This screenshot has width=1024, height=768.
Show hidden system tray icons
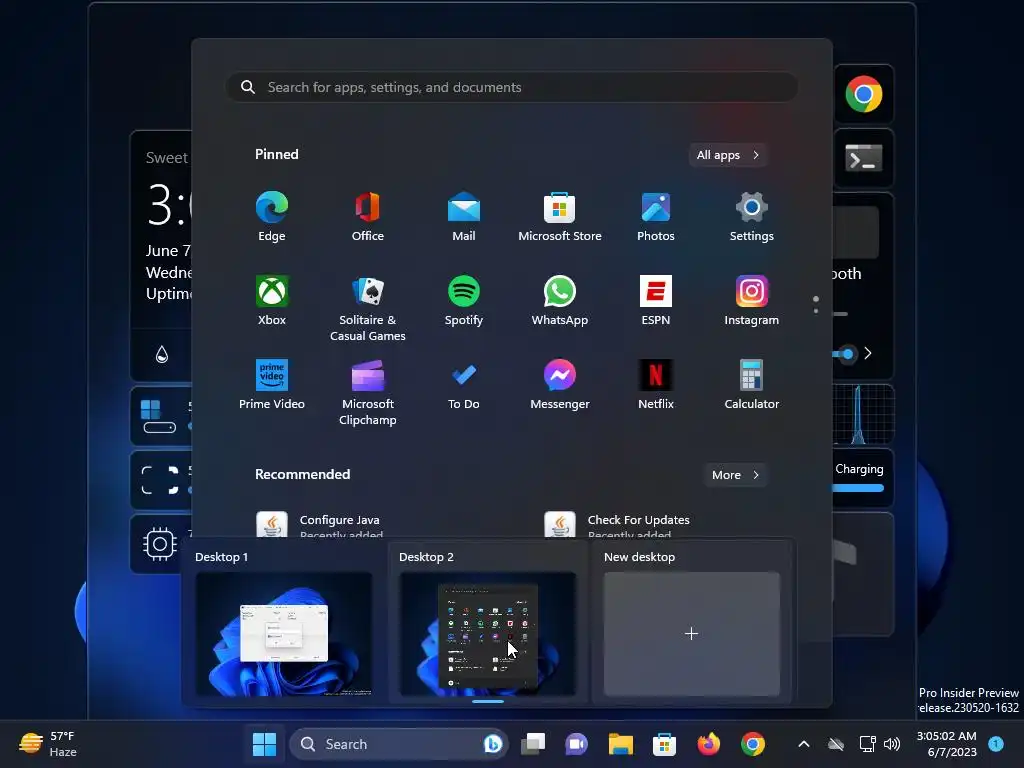804,744
